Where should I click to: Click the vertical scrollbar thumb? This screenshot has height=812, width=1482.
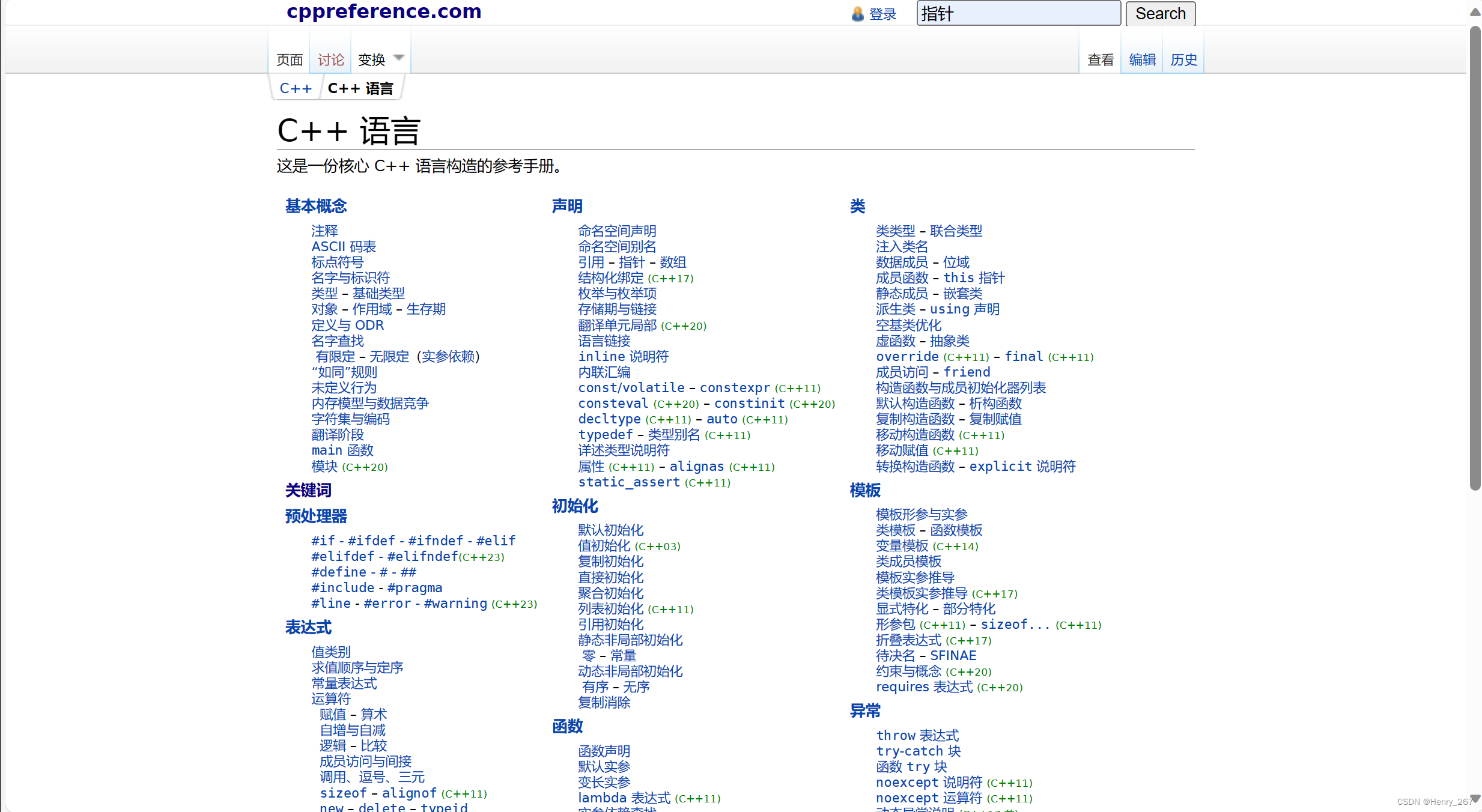click(x=1475, y=258)
